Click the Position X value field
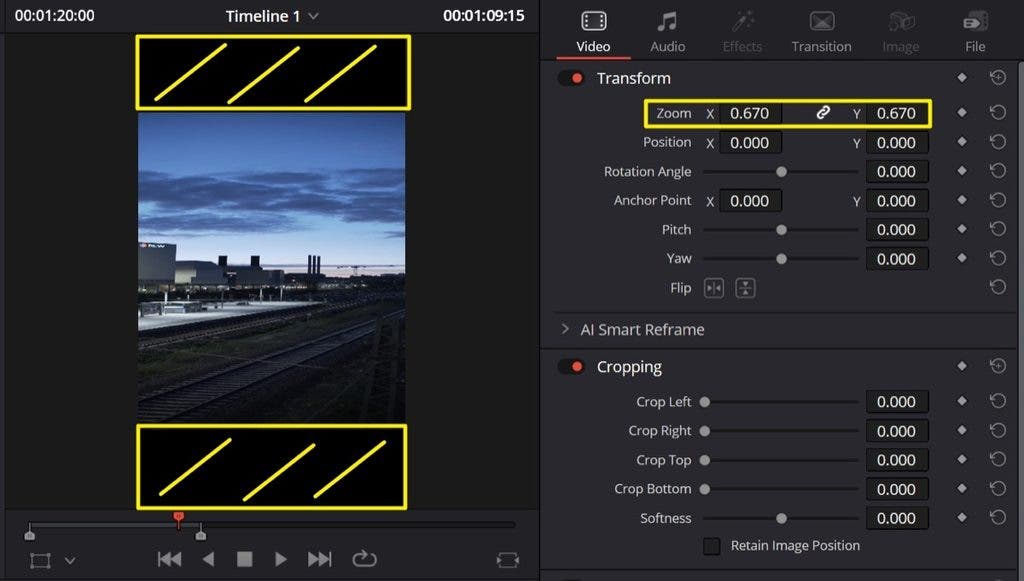The height and width of the screenshot is (581, 1024). pos(750,143)
